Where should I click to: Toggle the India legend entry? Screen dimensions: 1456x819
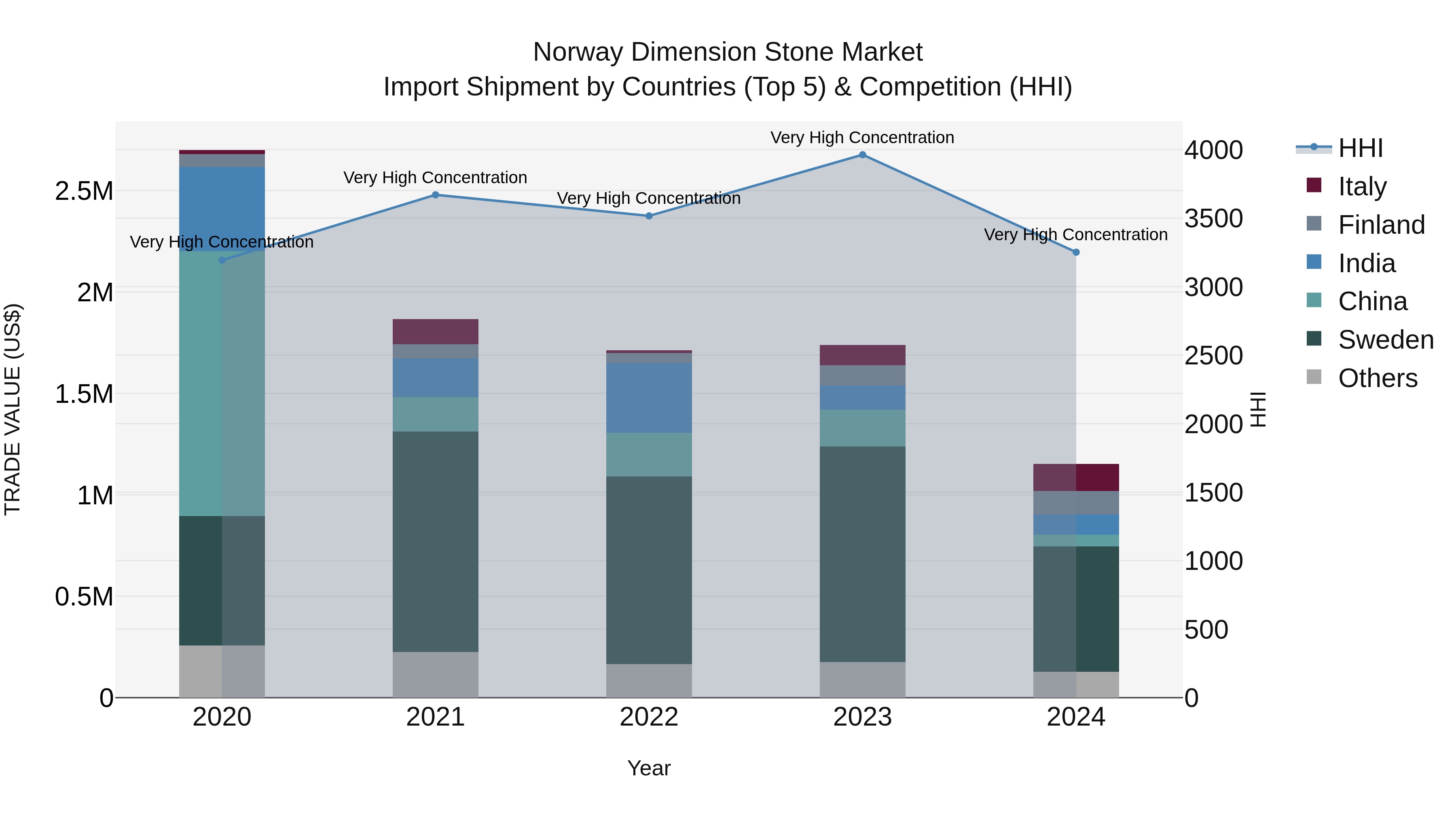[1351, 263]
